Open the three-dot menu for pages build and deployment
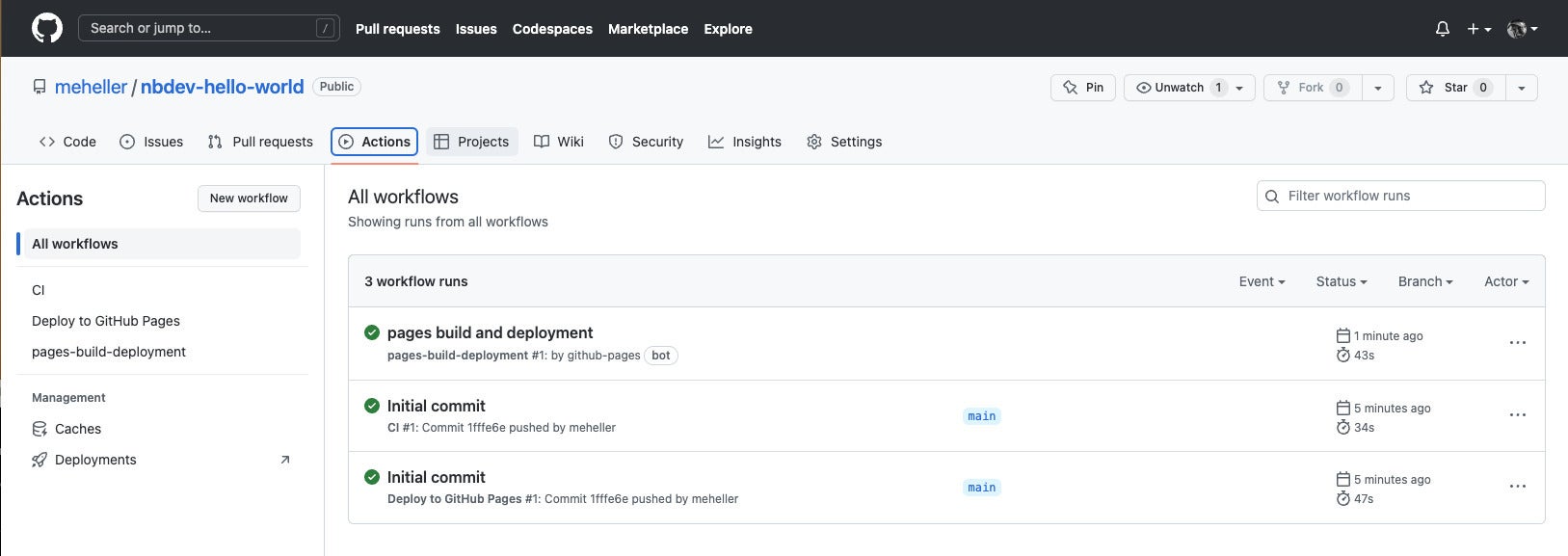Screen dimensions: 1568x556 click(1518, 343)
